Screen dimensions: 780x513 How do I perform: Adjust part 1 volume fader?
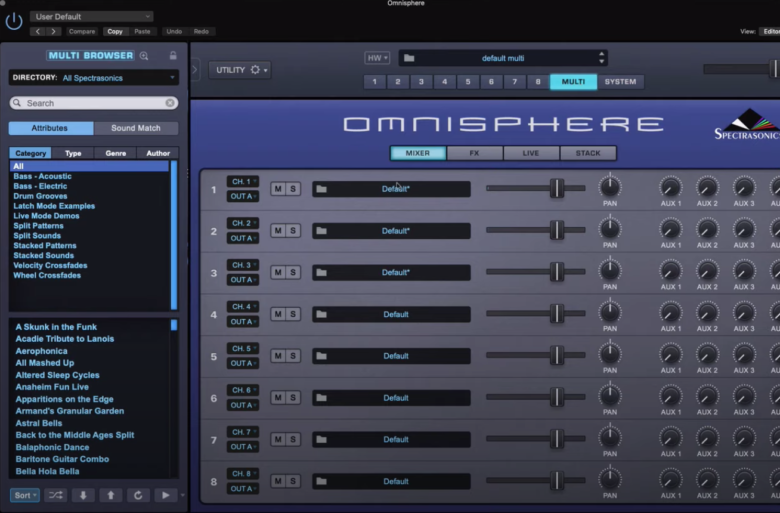557,189
